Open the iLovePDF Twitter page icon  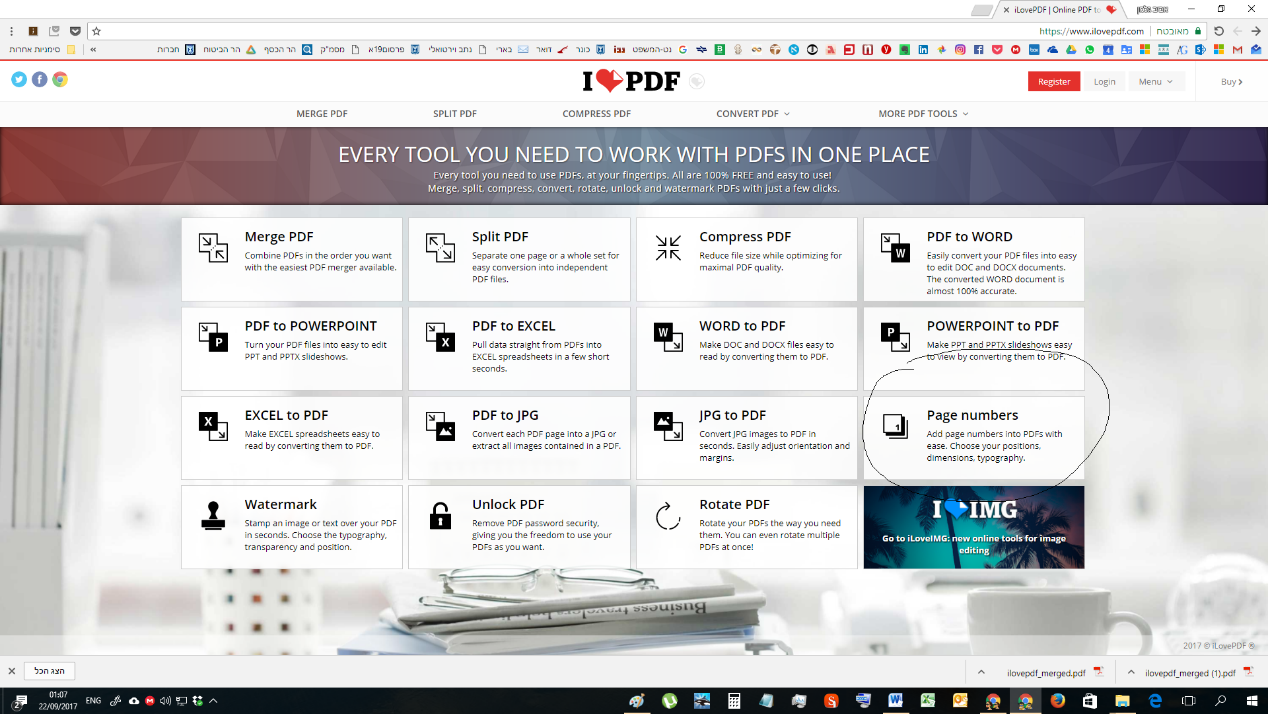click(19, 80)
